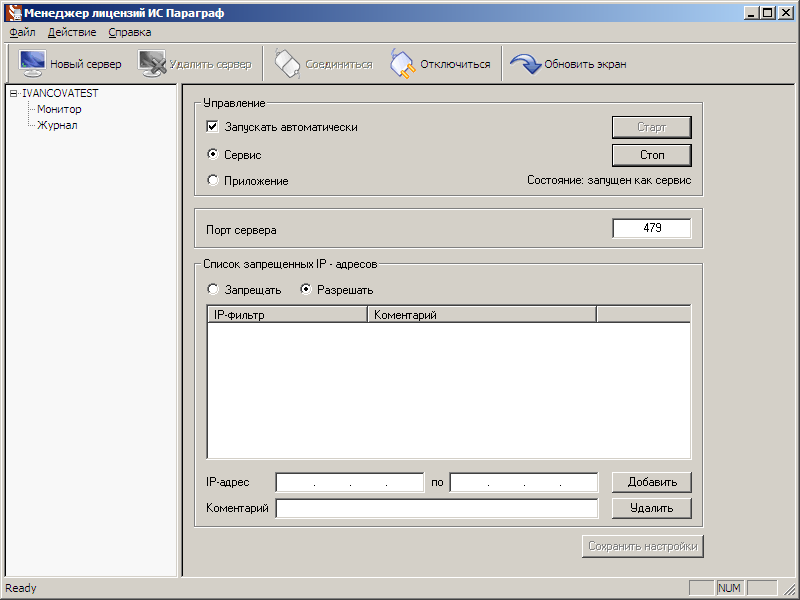Click the Коментарий text input field

[x=437, y=508]
